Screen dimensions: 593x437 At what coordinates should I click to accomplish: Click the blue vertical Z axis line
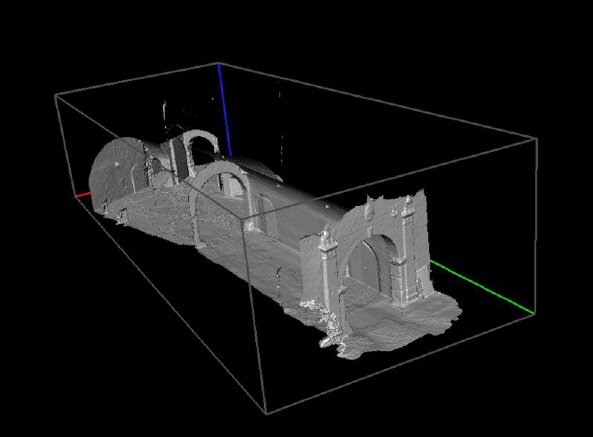click(x=225, y=110)
